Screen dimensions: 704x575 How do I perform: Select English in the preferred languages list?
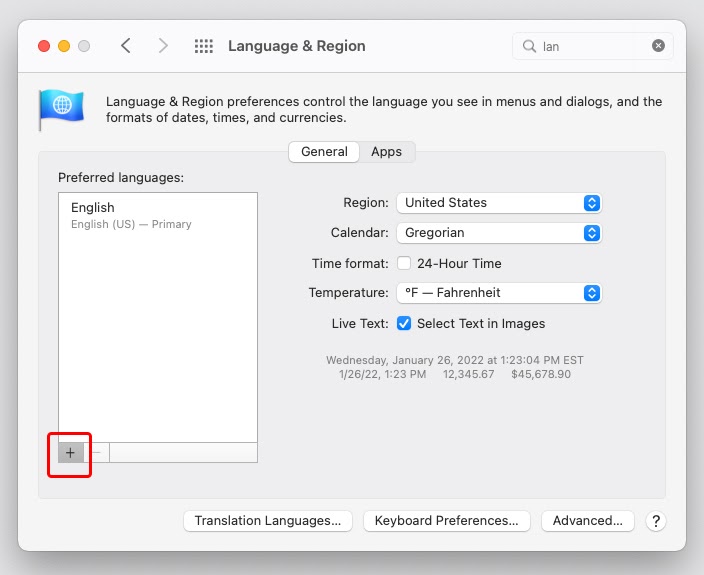point(158,215)
